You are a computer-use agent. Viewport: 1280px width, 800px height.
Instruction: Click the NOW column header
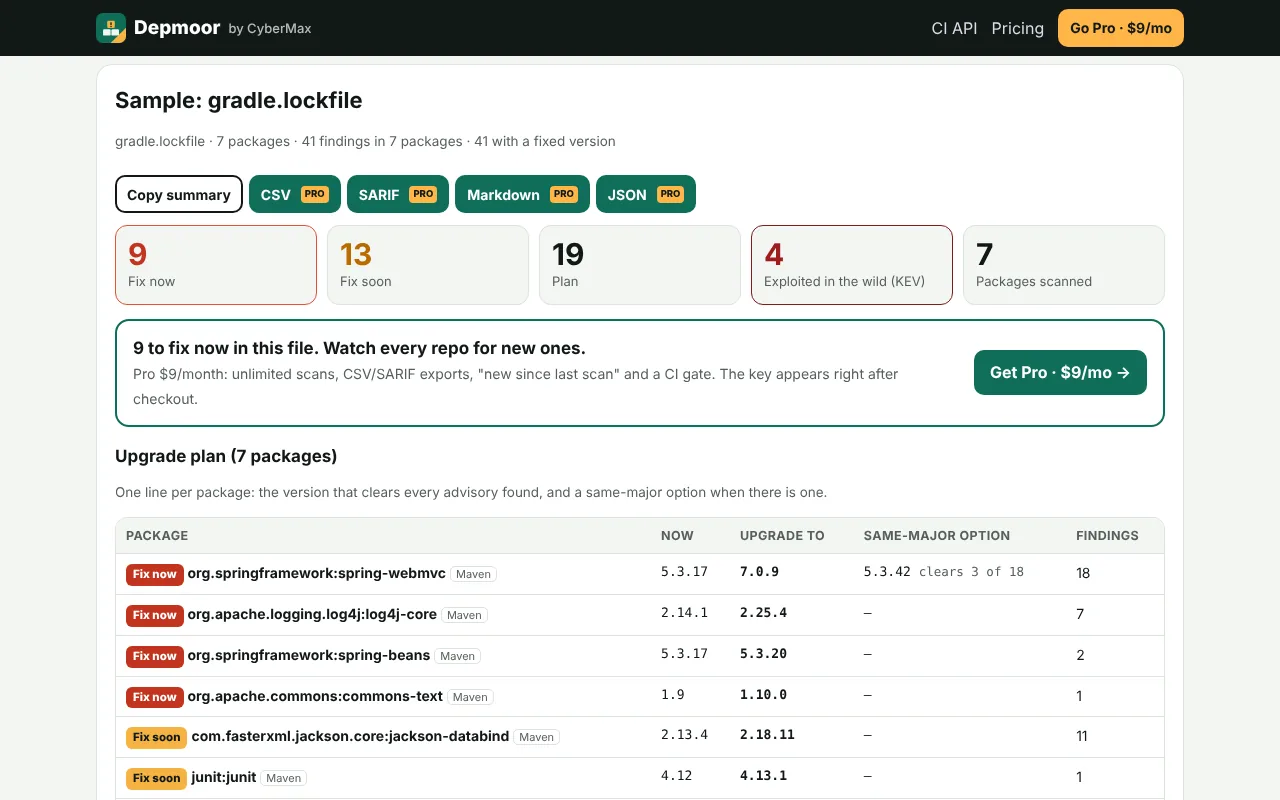(677, 536)
